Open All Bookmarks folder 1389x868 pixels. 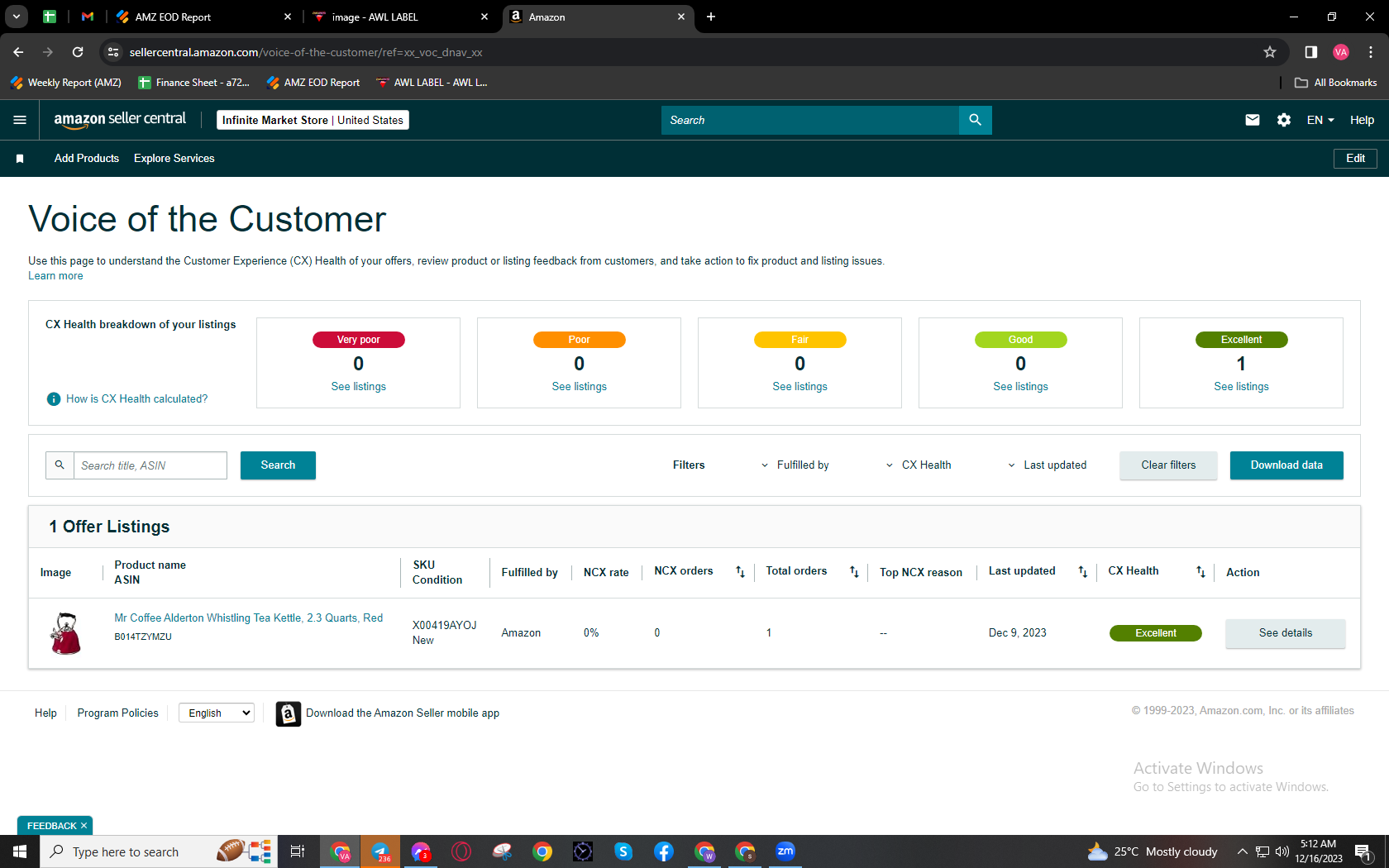tap(1336, 83)
